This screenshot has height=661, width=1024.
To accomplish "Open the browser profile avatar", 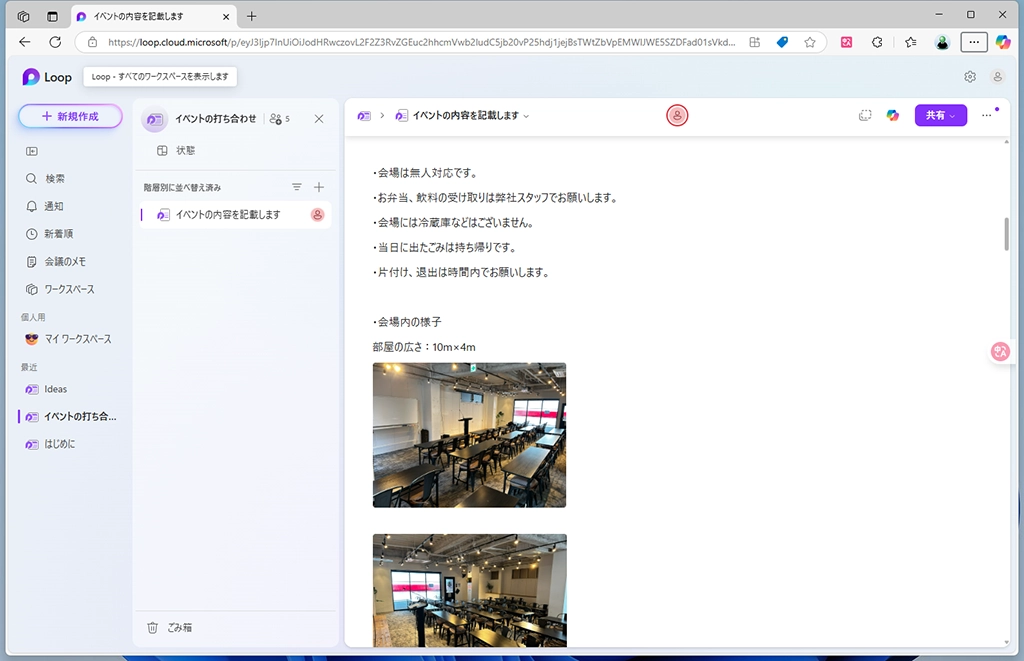I will (942, 42).
